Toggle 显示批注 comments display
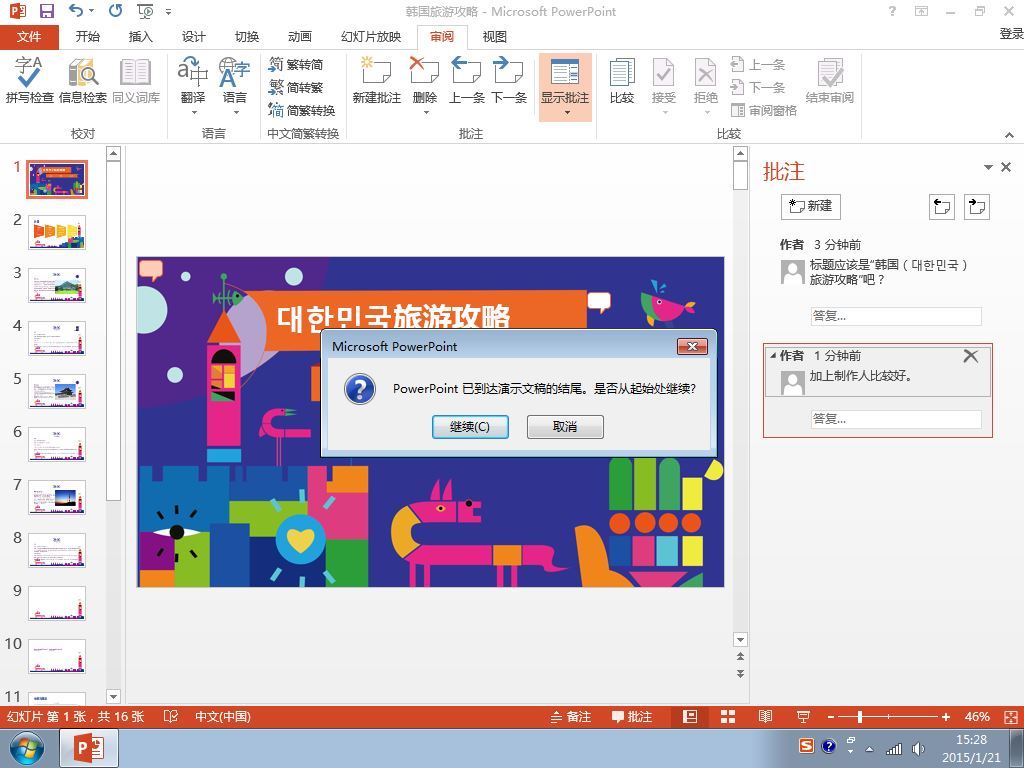 click(565, 87)
